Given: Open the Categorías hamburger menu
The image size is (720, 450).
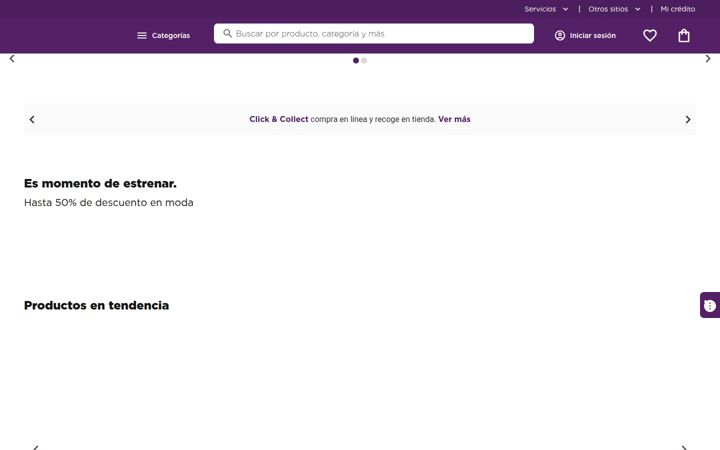Looking at the screenshot, I should pos(163,35).
